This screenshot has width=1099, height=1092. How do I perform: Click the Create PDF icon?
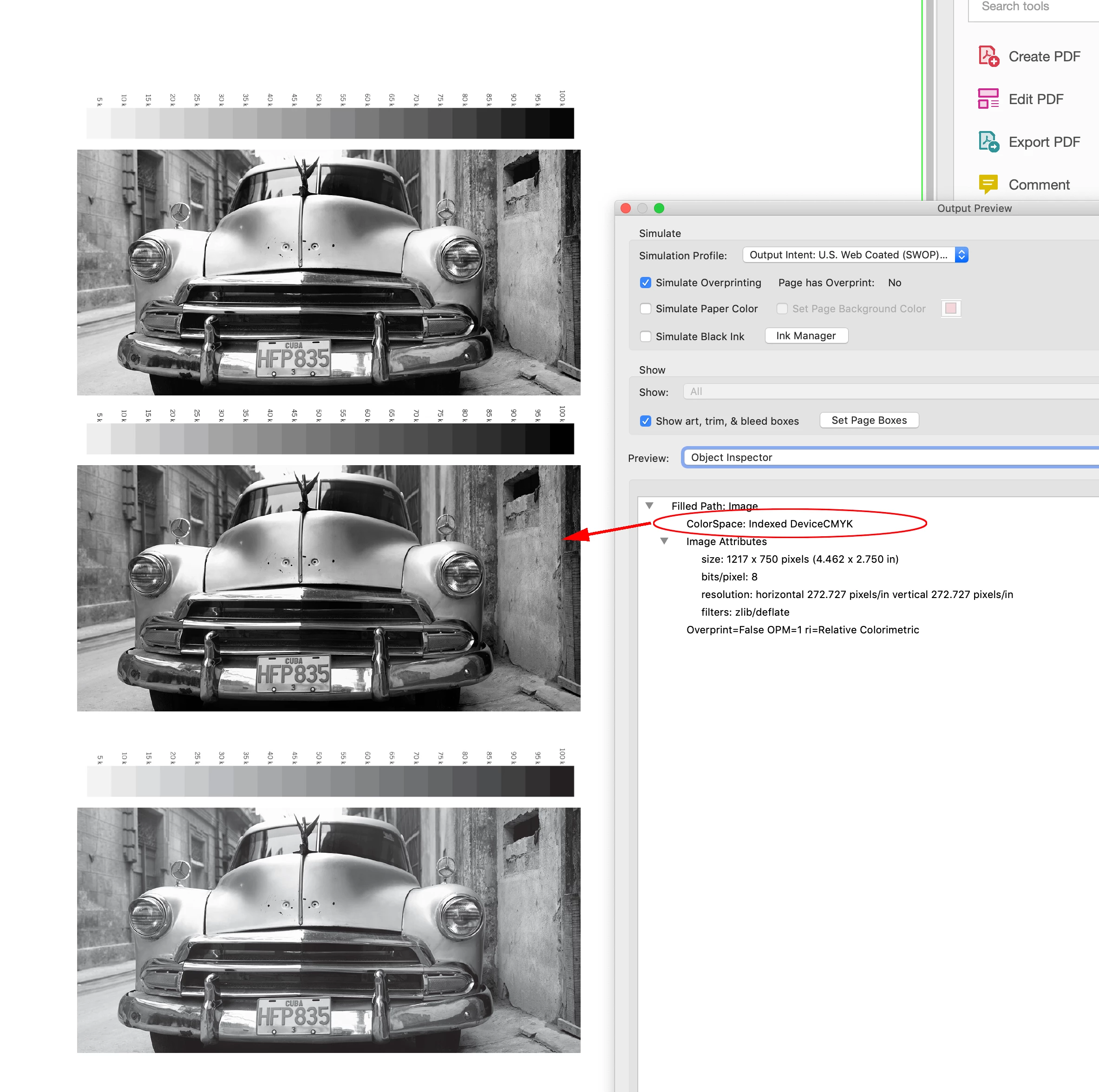(x=988, y=56)
